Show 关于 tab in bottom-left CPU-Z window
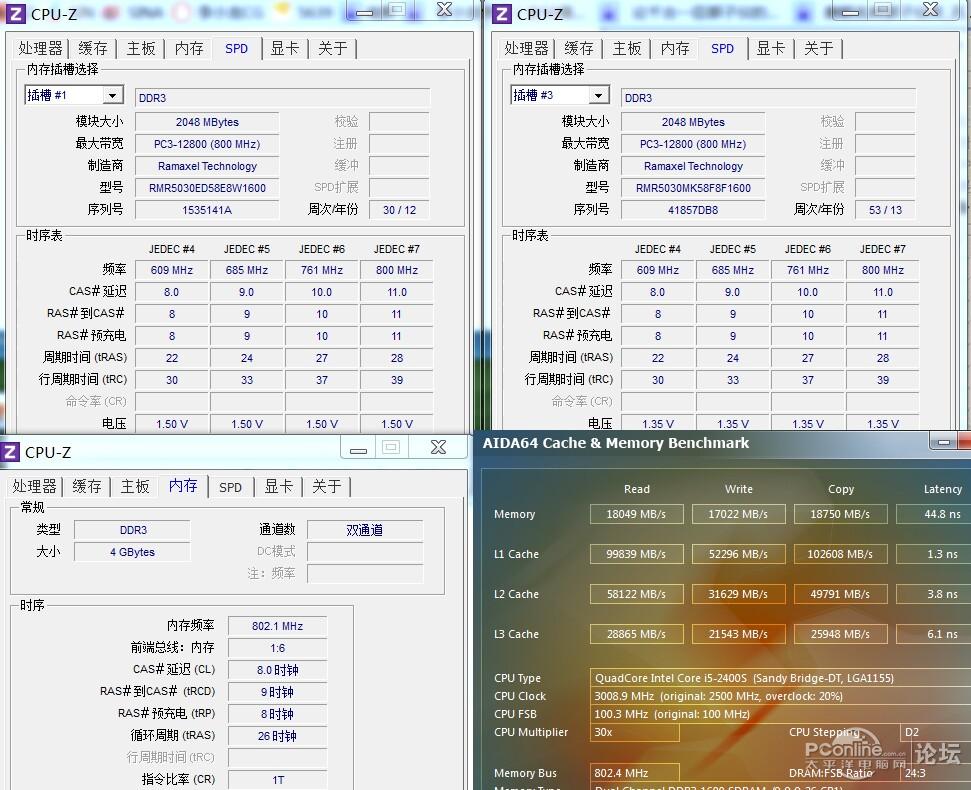Image resolution: width=971 pixels, height=790 pixels. pos(326,487)
